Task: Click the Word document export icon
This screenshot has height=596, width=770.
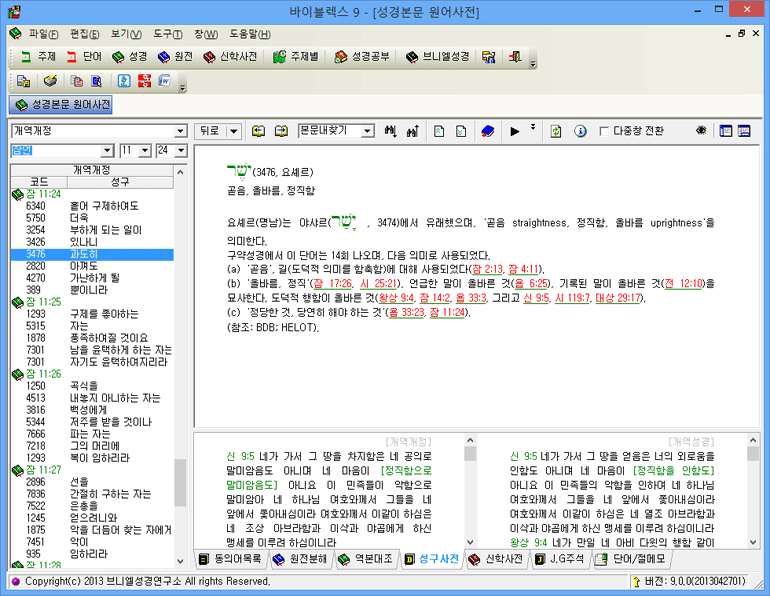Action: tap(165, 81)
